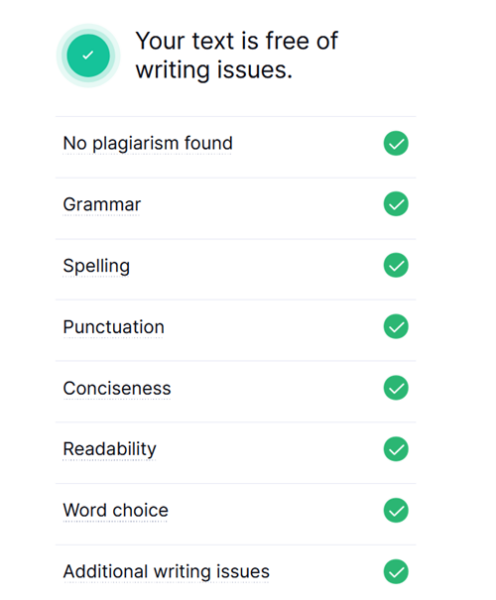Select the Spelling status checkmark
Screen dimensions: 496x600
coord(396,265)
